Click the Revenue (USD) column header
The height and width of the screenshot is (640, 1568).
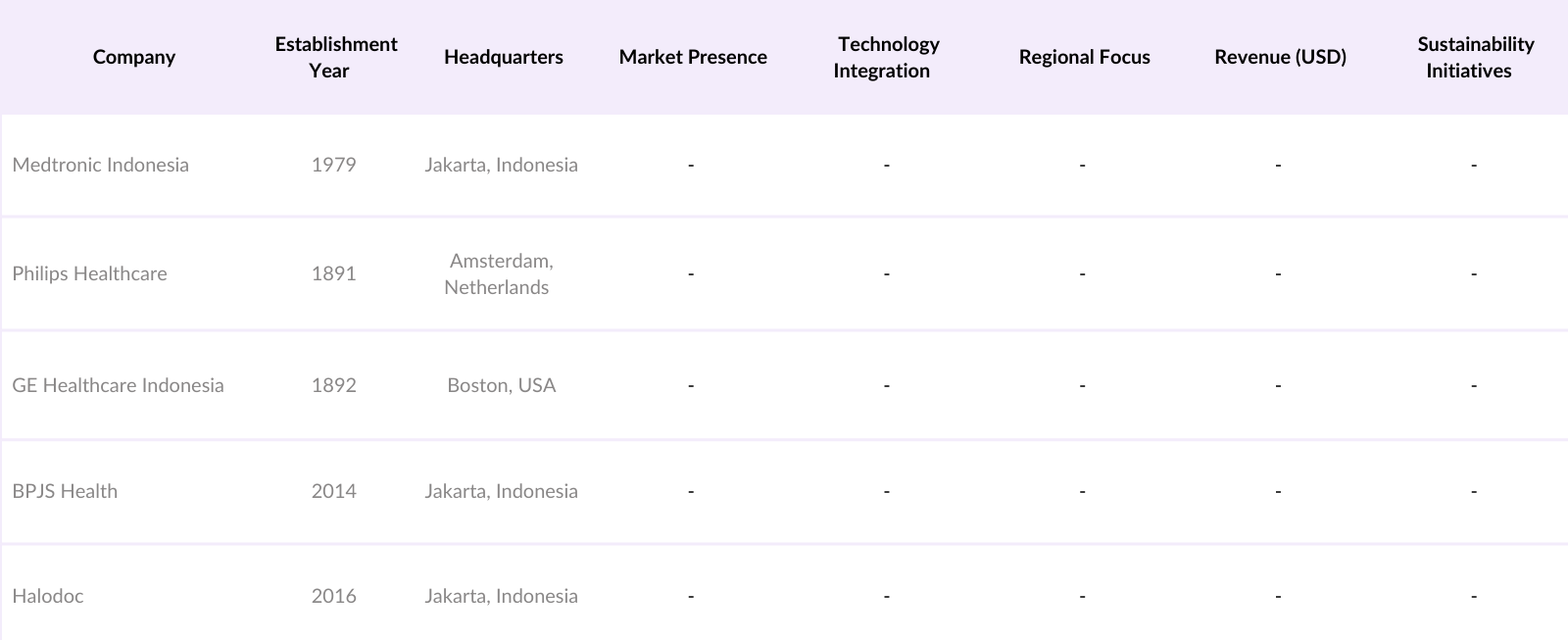coord(1280,57)
